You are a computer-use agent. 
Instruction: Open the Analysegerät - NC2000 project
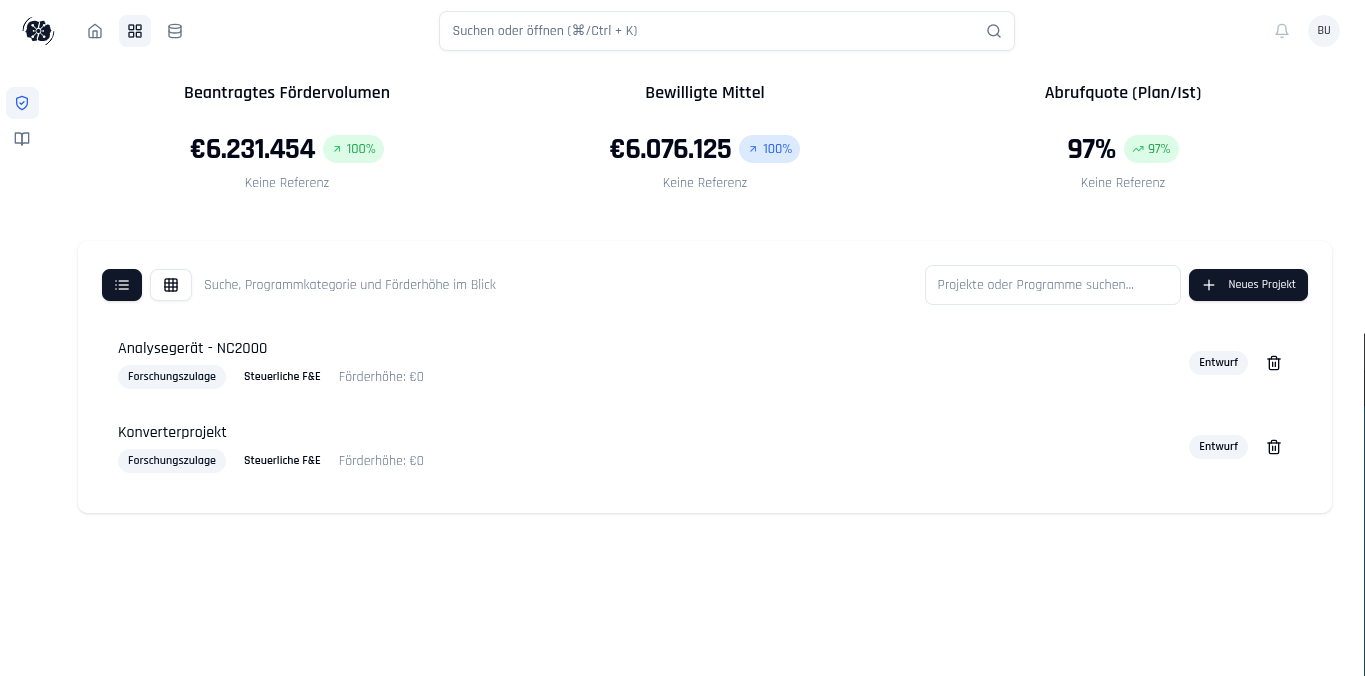(x=192, y=349)
